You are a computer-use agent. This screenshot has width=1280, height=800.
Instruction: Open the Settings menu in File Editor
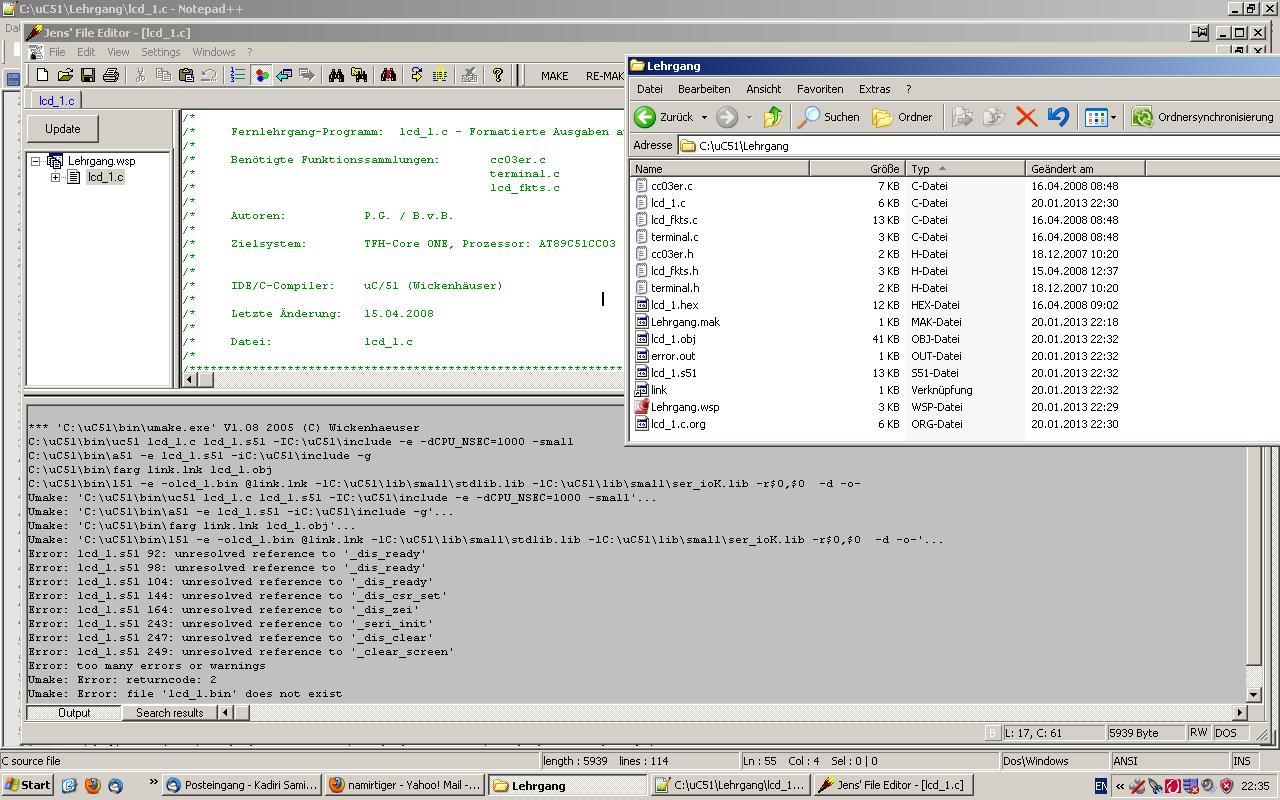coord(160,52)
